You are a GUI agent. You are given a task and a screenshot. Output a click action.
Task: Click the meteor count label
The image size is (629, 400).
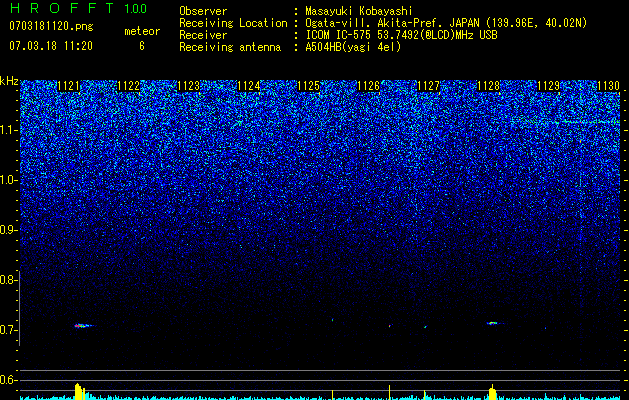tap(142, 31)
